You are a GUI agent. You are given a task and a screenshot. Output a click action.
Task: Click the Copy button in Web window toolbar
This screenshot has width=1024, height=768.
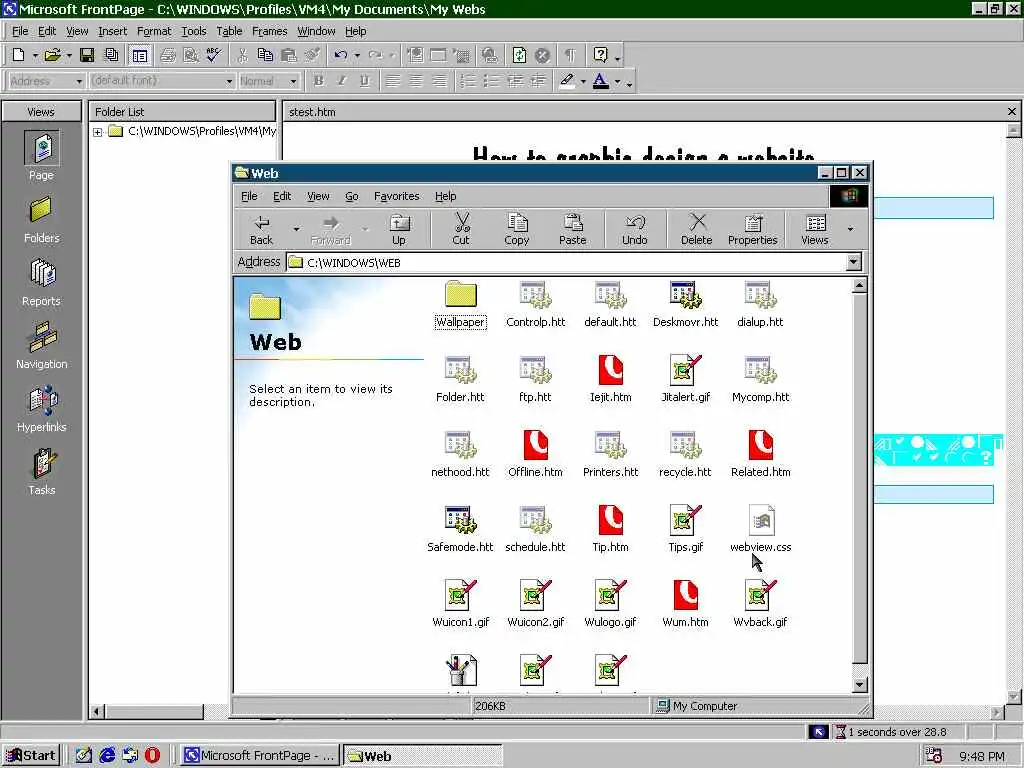coord(517,229)
